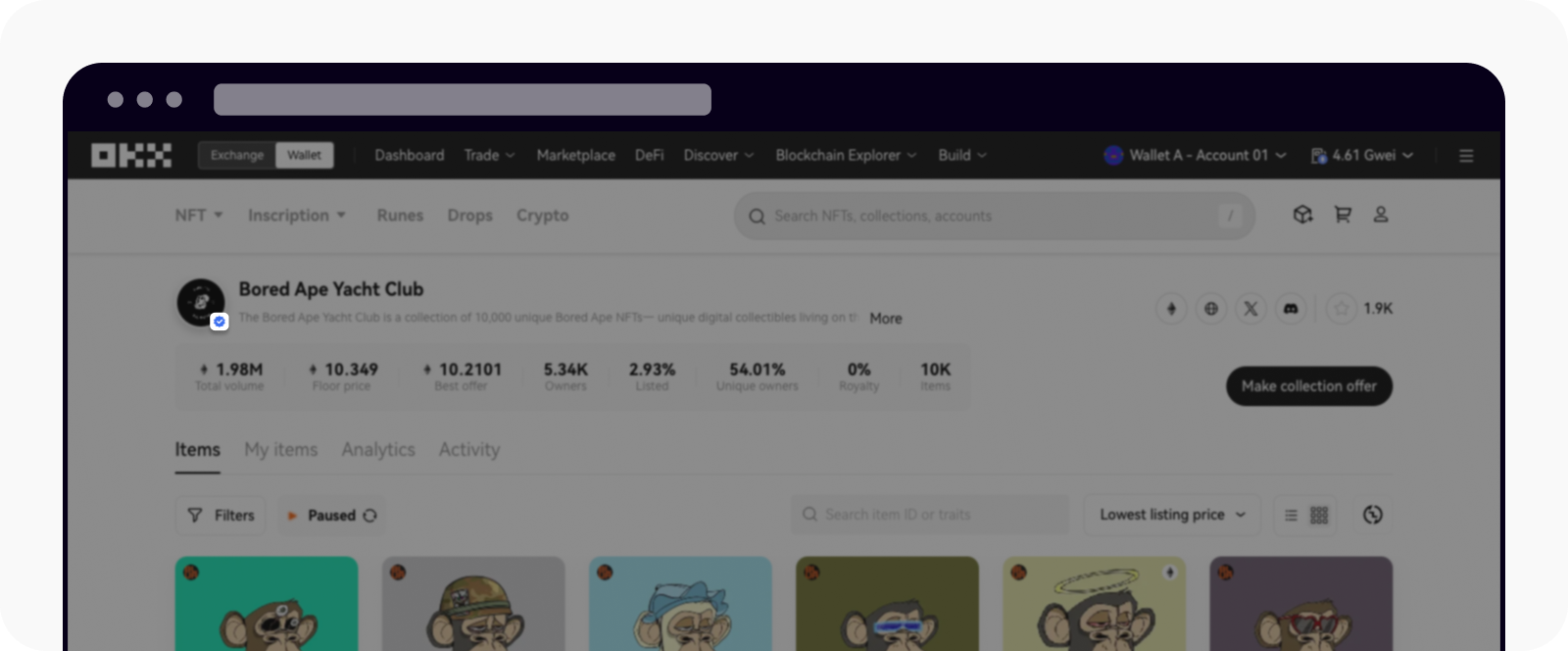
Task: Click the 1.9K favorites count
Action: (1378, 309)
